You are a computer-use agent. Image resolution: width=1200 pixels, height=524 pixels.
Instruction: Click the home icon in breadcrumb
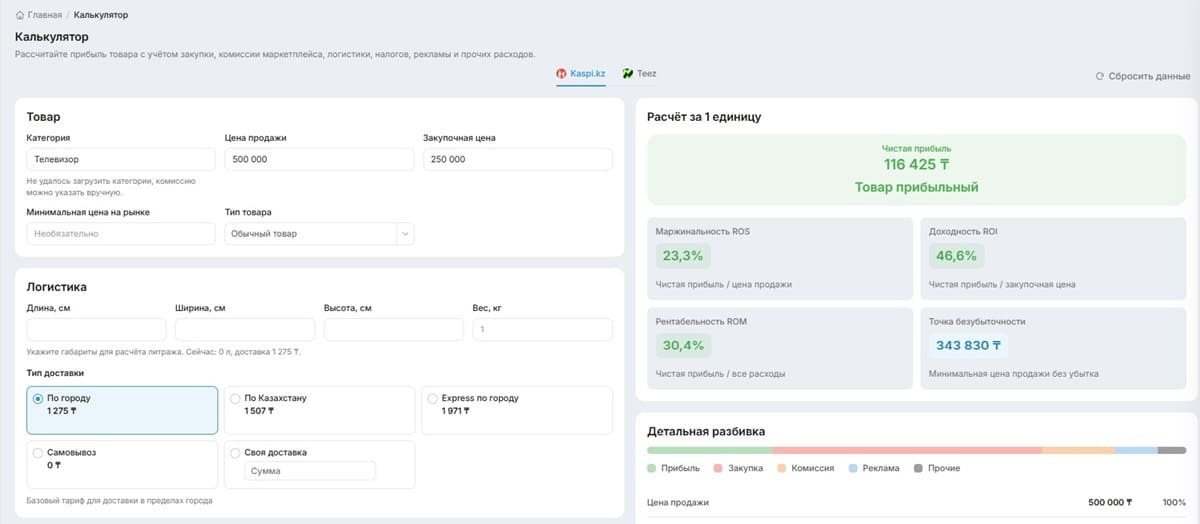pyautogui.click(x=21, y=15)
